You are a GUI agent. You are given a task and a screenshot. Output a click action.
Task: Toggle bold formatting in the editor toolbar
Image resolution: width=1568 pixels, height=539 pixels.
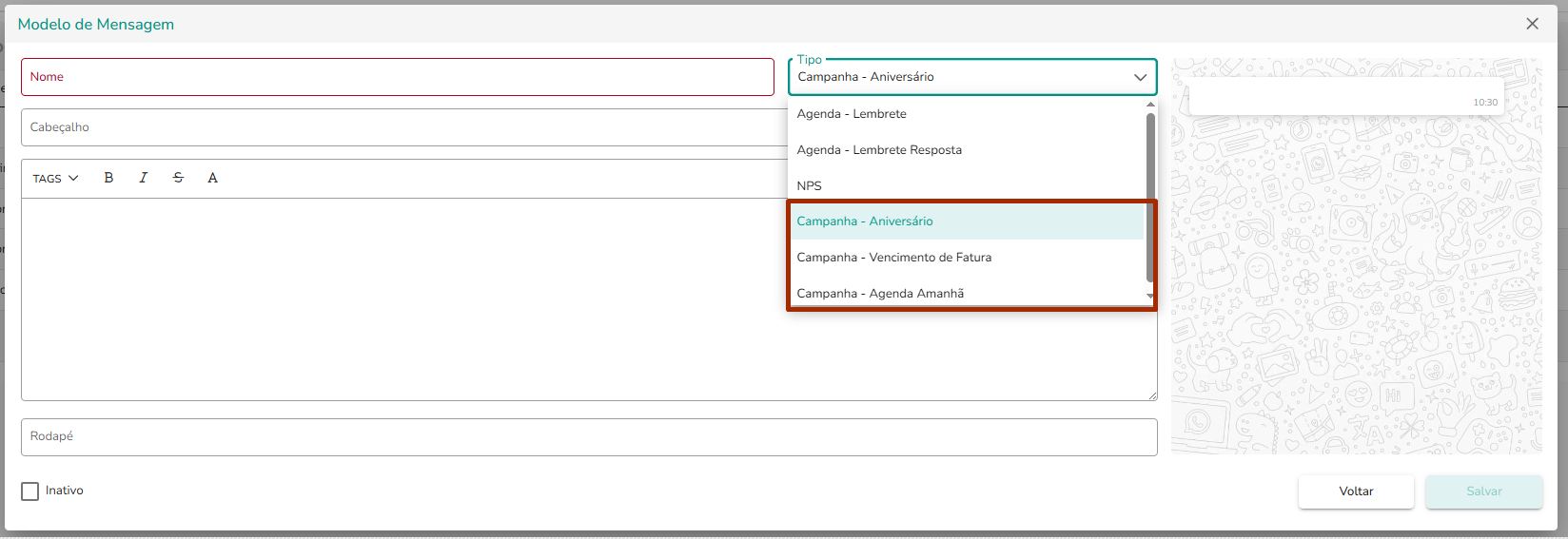click(x=108, y=178)
